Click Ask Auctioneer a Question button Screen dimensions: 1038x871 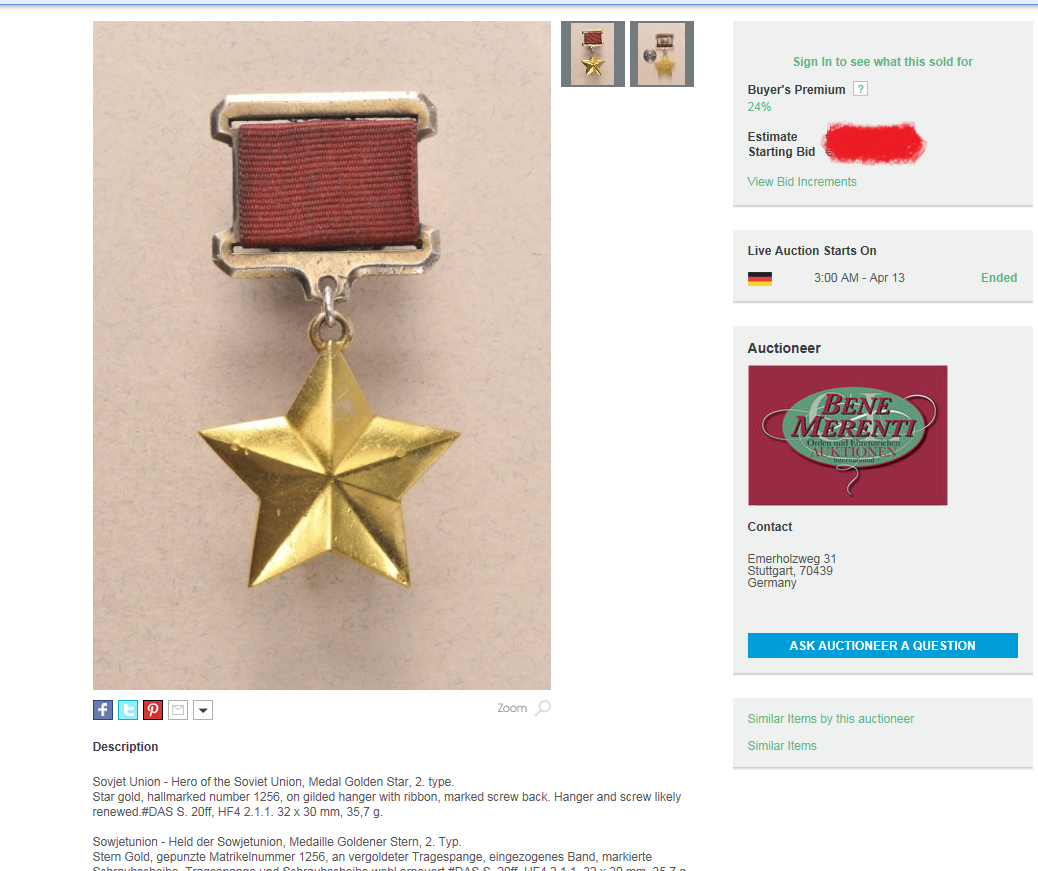[x=882, y=645]
